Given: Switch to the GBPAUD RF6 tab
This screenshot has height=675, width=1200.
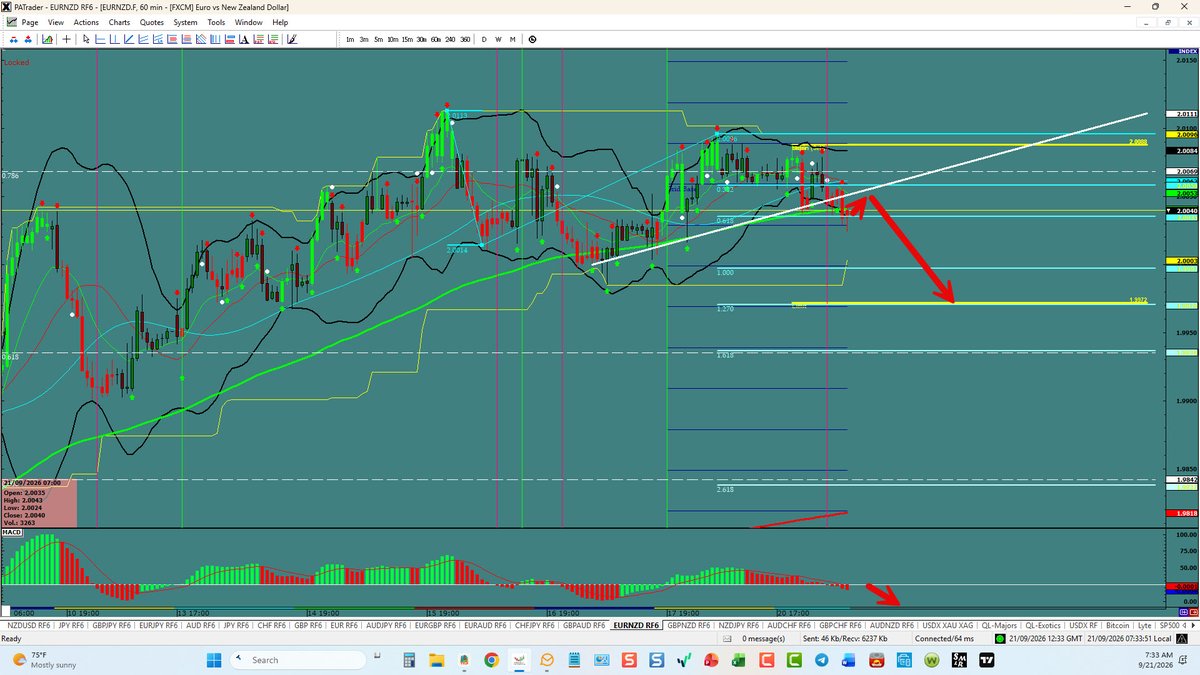Looking at the screenshot, I should [584, 625].
